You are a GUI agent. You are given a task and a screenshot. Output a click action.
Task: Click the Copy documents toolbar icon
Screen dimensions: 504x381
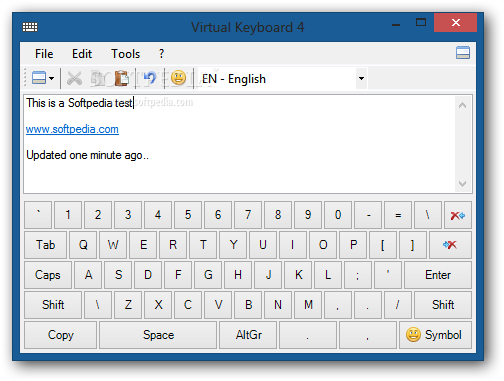pyautogui.click(x=98, y=78)
